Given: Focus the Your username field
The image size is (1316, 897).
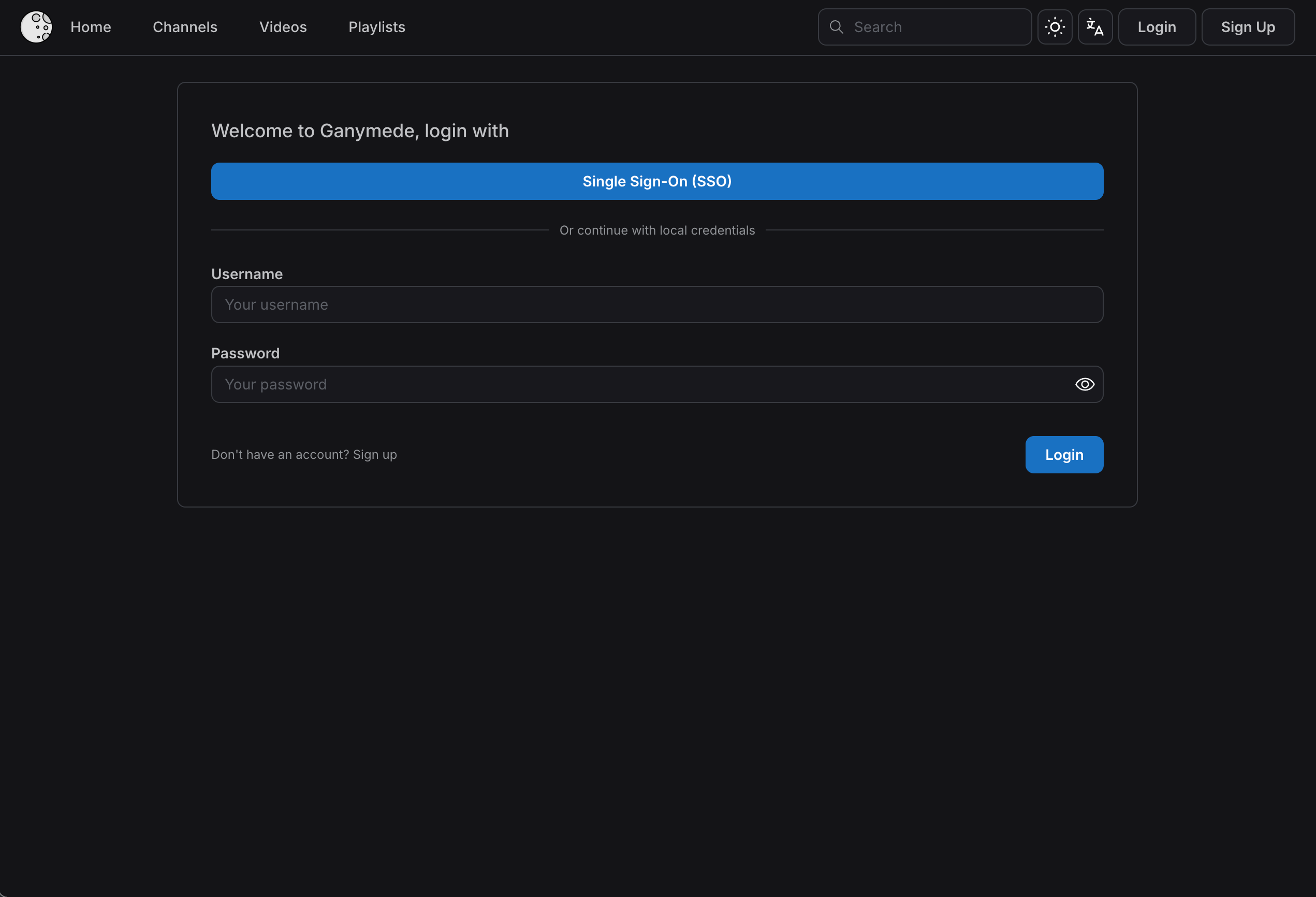Looking at the screenshot, I should (x=657, y=305).
